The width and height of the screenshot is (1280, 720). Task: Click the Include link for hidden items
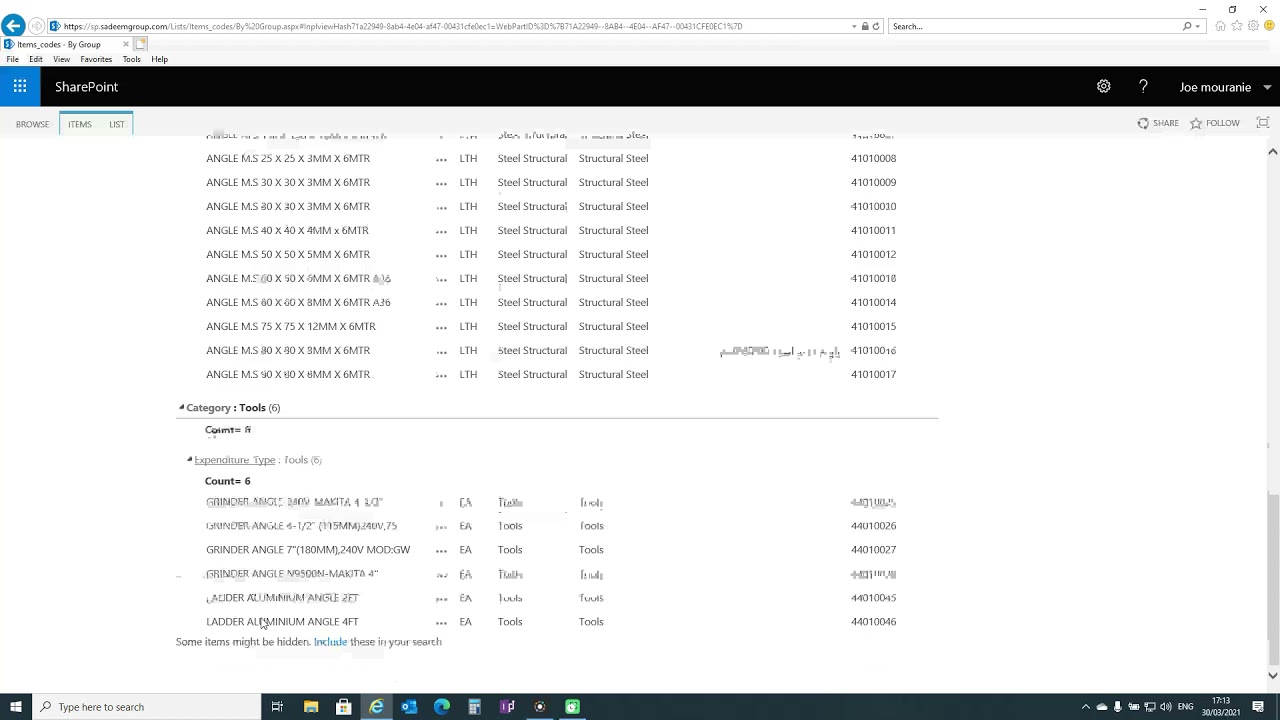330,642
